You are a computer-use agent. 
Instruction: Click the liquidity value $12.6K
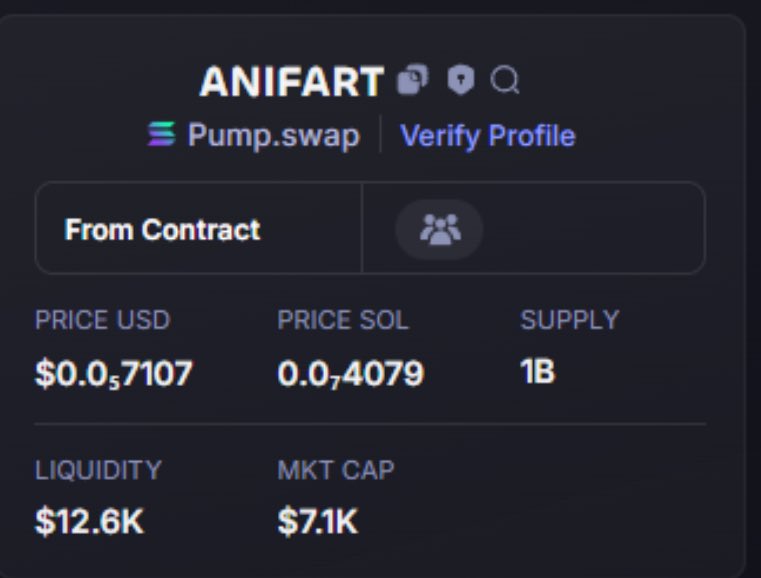pos(89,522)
